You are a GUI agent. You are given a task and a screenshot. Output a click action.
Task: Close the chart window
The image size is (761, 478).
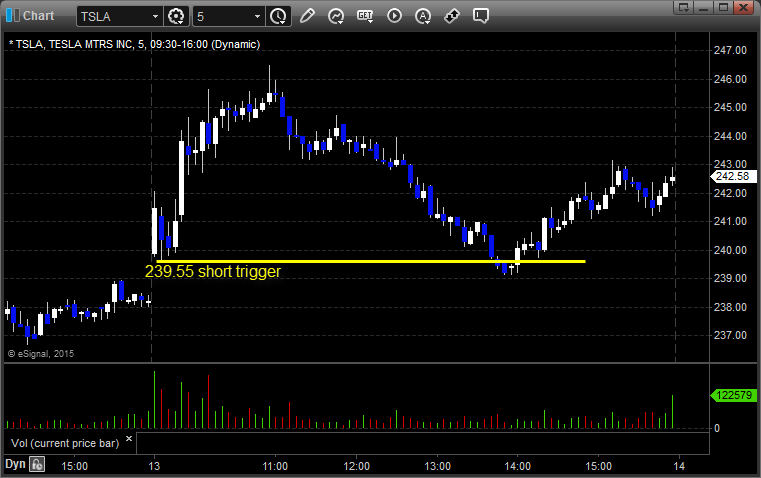click(x=743, y=7)
